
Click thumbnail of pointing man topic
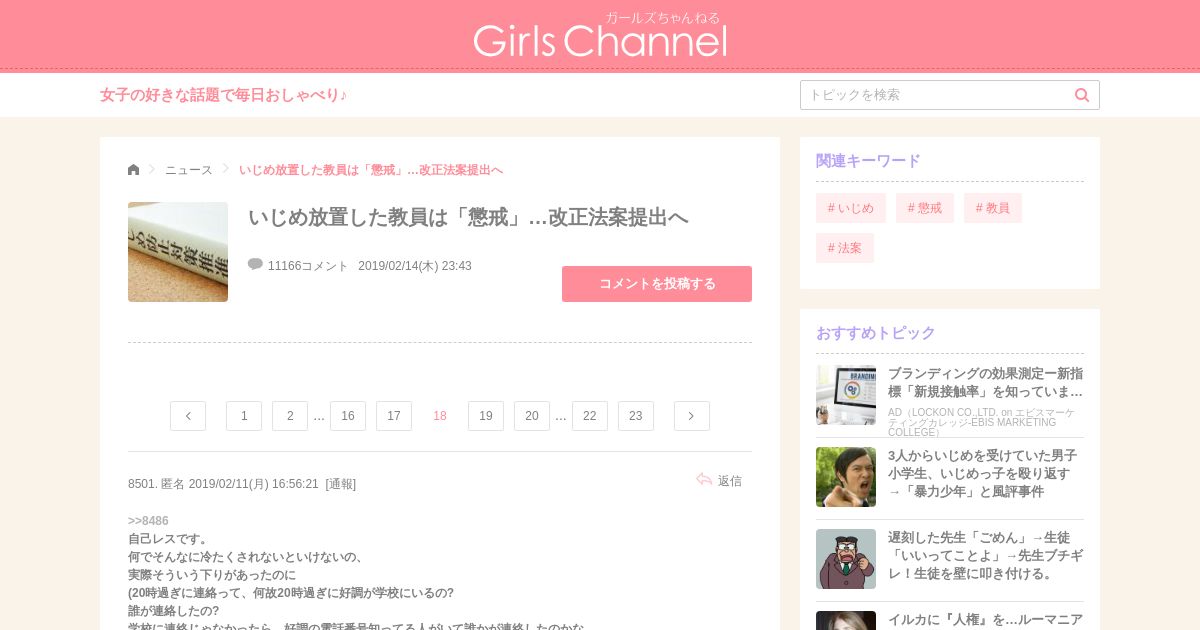tap(846, 477)
